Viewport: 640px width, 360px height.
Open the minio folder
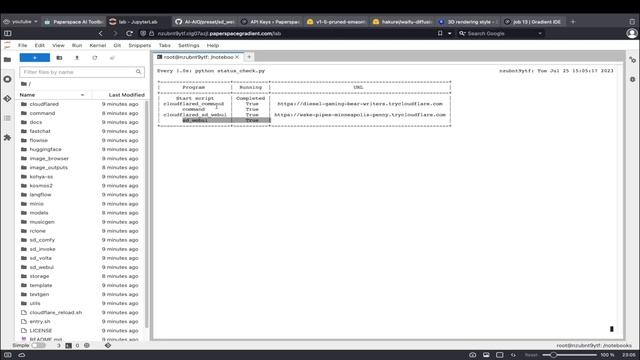click(36, 204)
